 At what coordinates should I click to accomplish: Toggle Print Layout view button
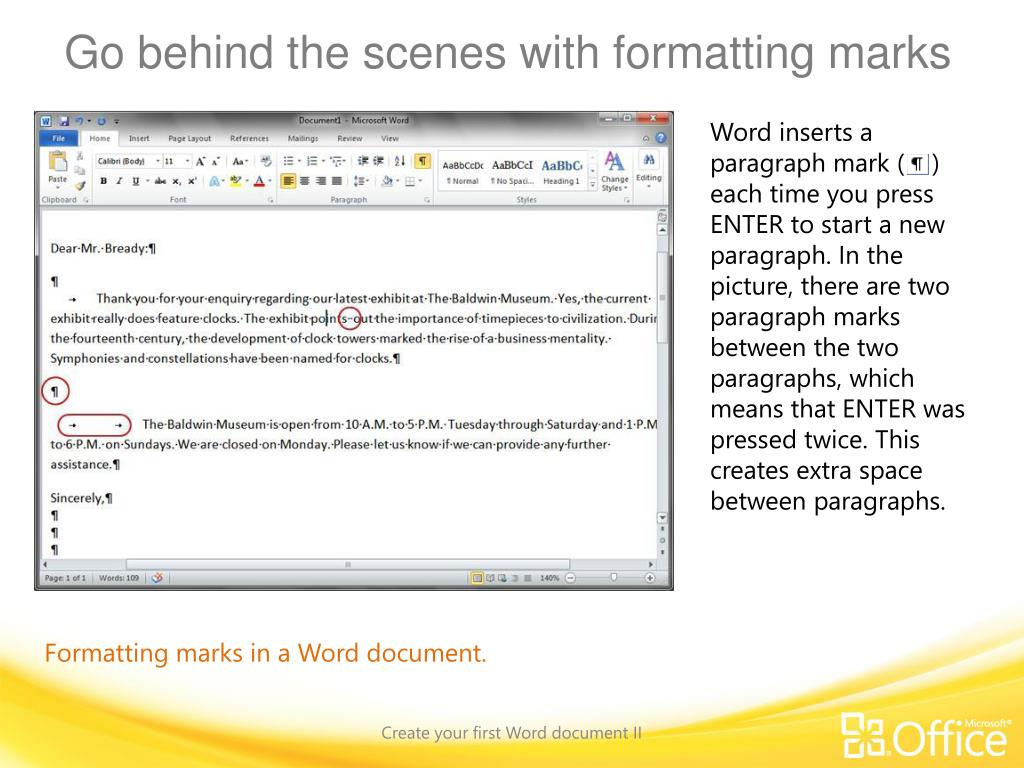pos(477,578)
